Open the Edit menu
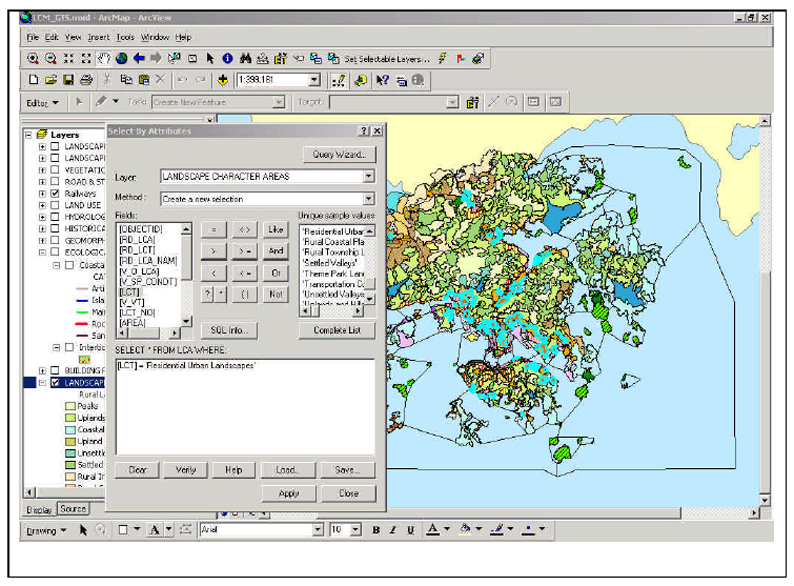This screenshot has width=794, height=586. [51, 37]
